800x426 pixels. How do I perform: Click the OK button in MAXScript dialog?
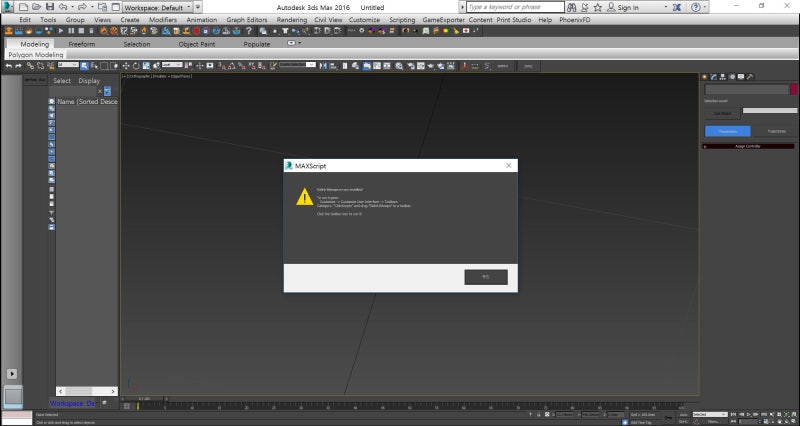point(486,277)
